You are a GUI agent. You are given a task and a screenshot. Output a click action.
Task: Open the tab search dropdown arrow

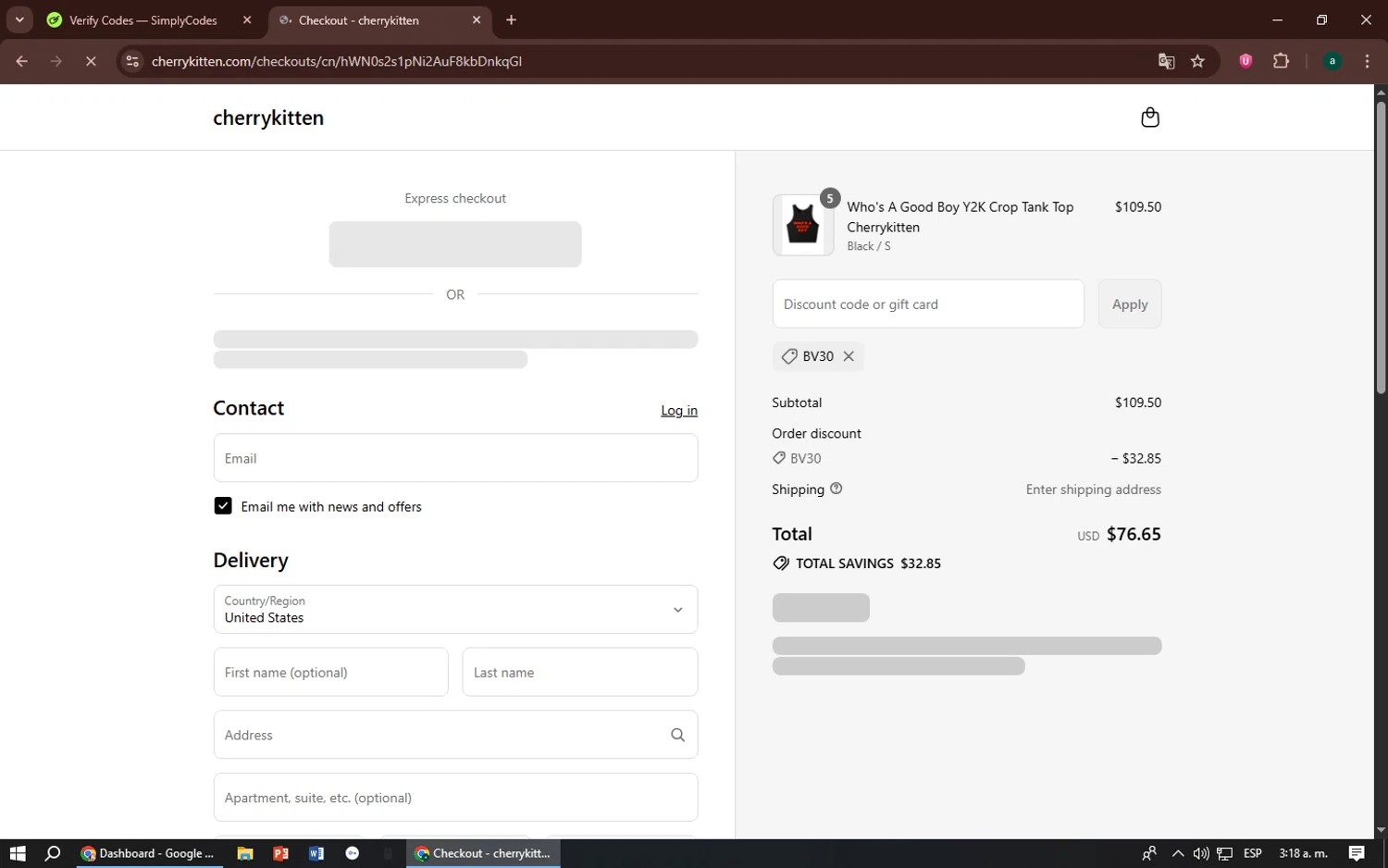tap(19, 19)
